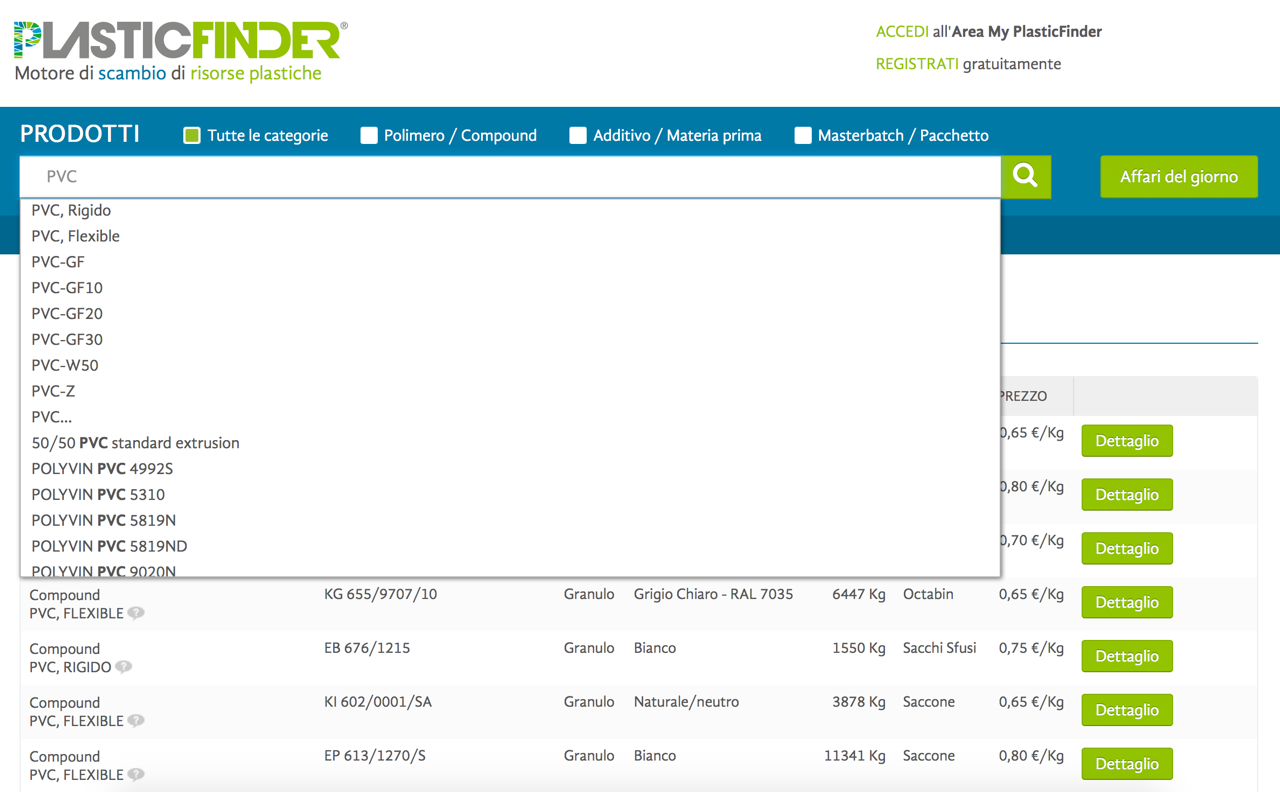Viewport: 1280px width, 792px height.
Task: Click info bubble beside KG 655/9707/10 row
Action: point(136,613)
